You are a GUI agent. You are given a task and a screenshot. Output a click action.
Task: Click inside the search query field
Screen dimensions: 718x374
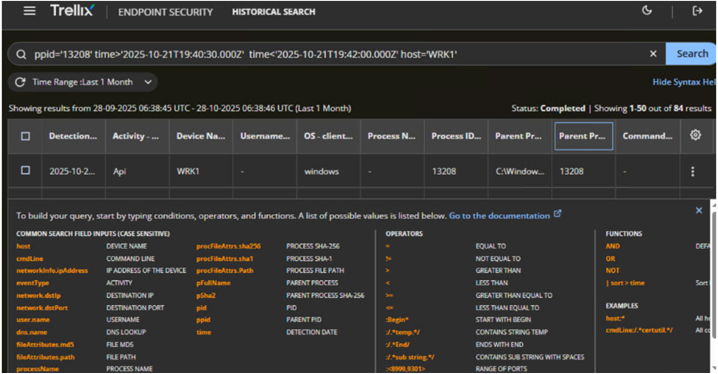click(x=337, y=54)
